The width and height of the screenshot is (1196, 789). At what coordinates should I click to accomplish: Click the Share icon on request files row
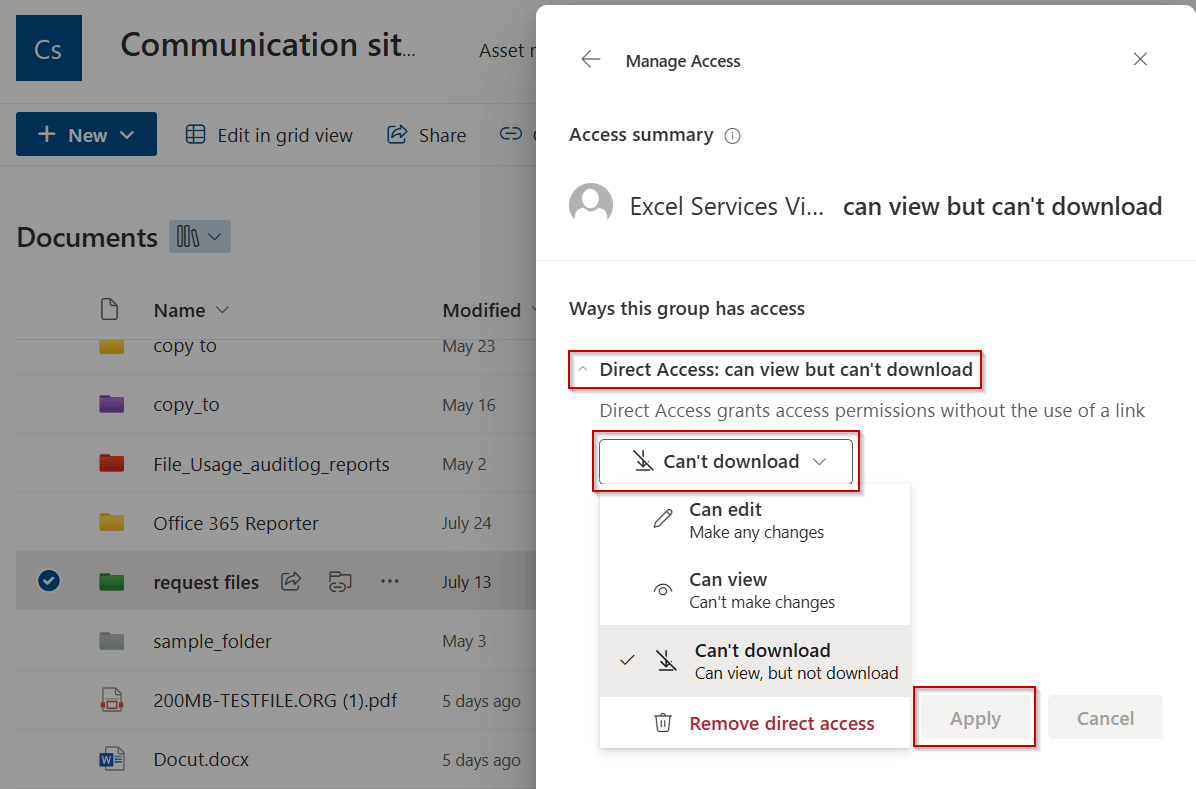coord(291,581)
